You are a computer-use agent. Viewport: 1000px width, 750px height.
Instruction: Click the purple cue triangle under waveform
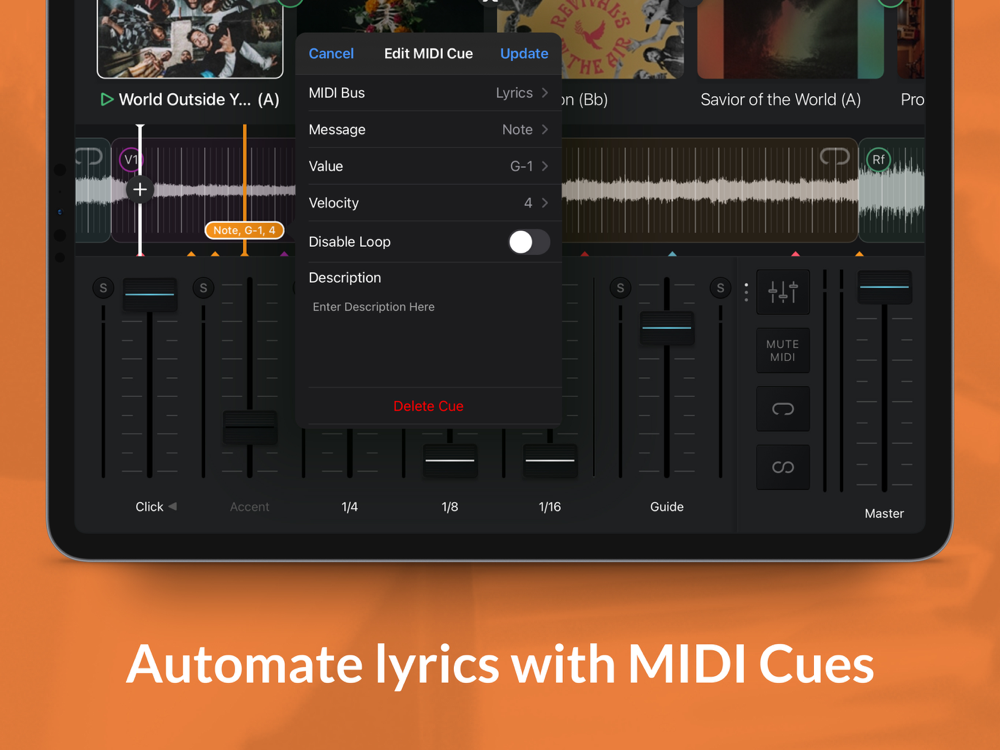click(x=284, y=254)
